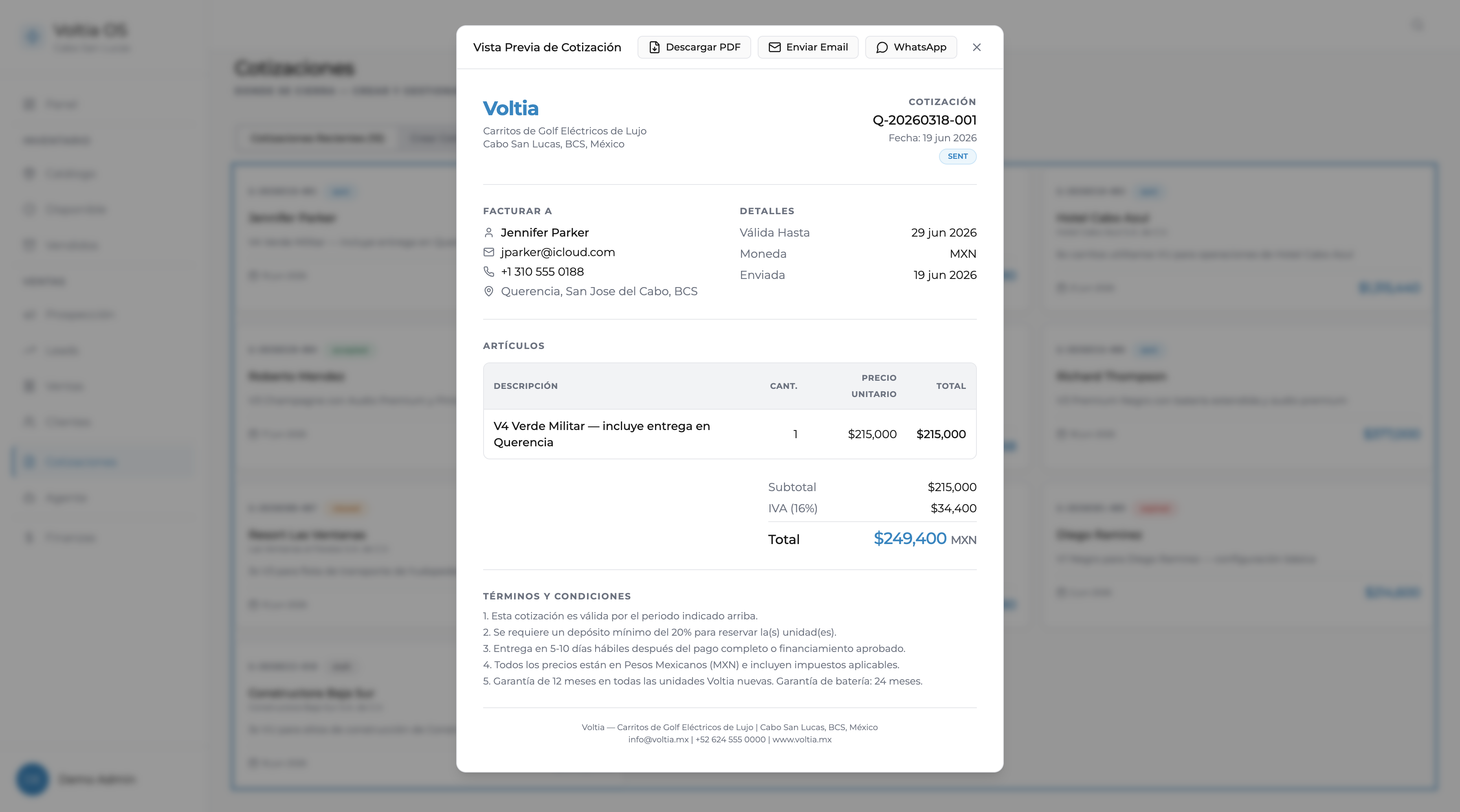1460x812 pixels.
Task: Click the person icon beside Jennifer Parker
Action: 488,233
